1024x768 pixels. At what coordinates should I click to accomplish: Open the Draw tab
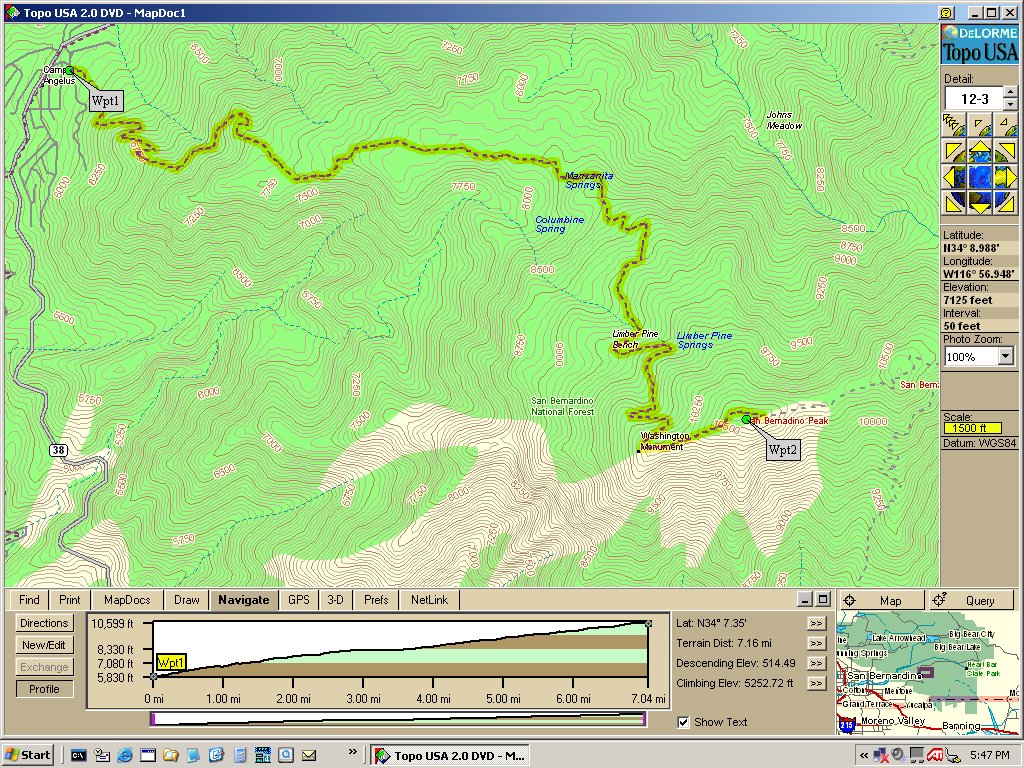point(187,600)
